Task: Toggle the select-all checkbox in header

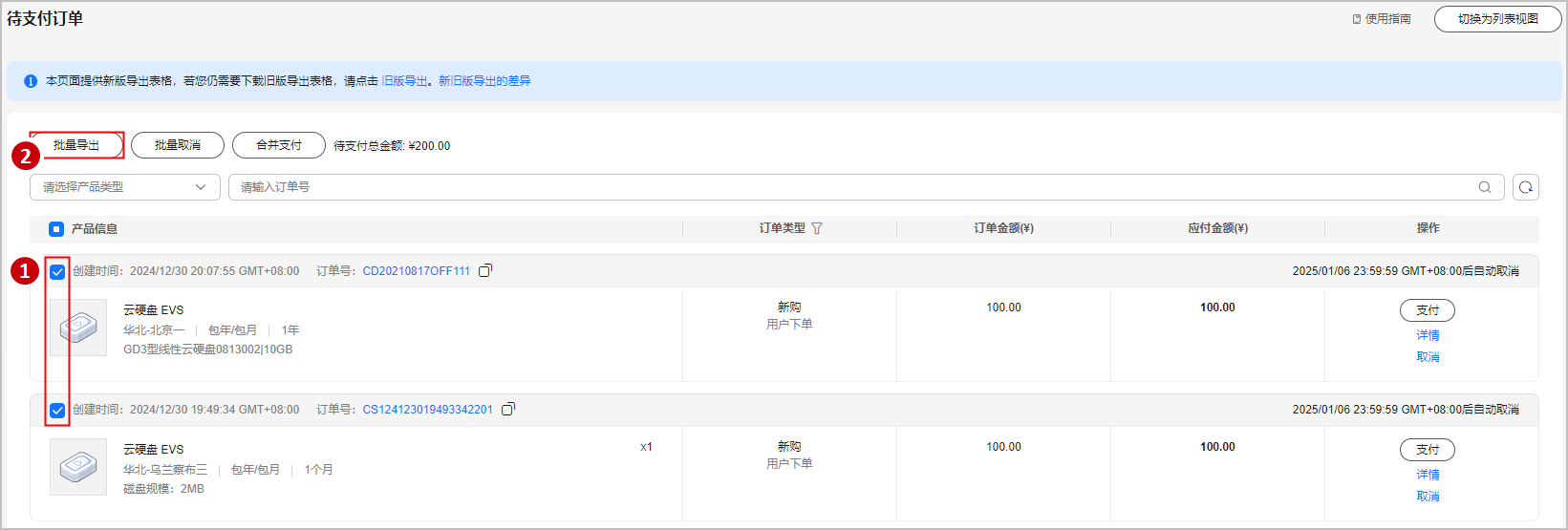Action: [56, 229]
